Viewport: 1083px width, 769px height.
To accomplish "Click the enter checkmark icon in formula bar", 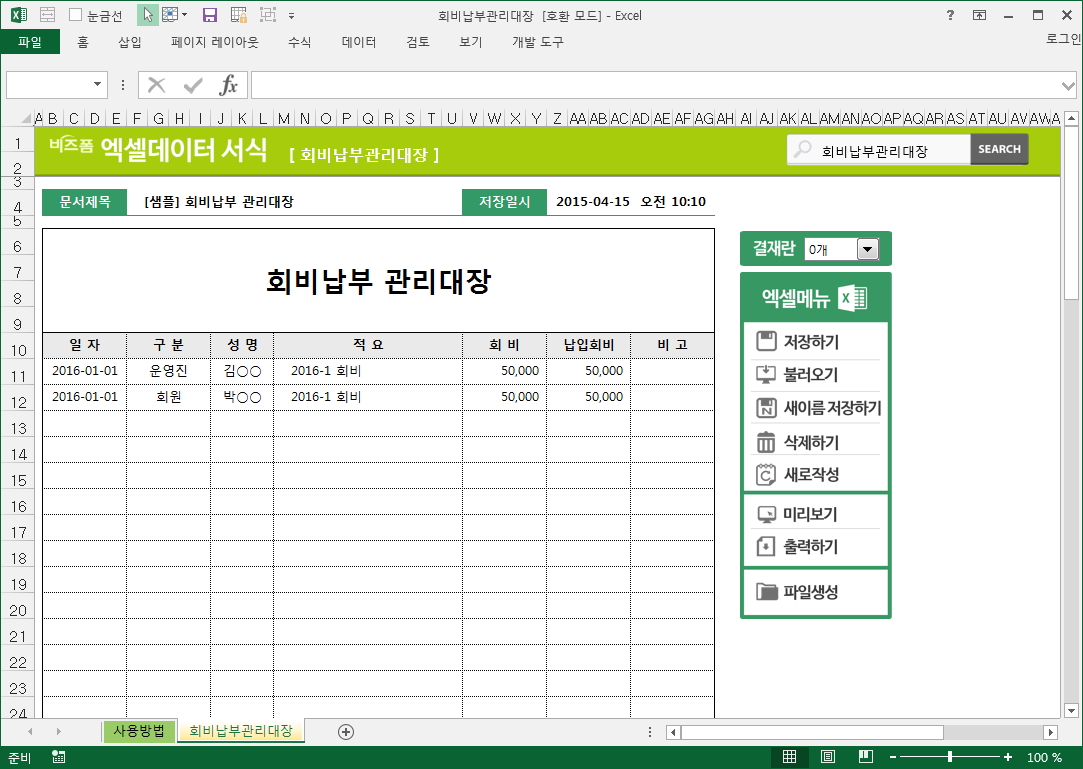I will pos(193,85).
